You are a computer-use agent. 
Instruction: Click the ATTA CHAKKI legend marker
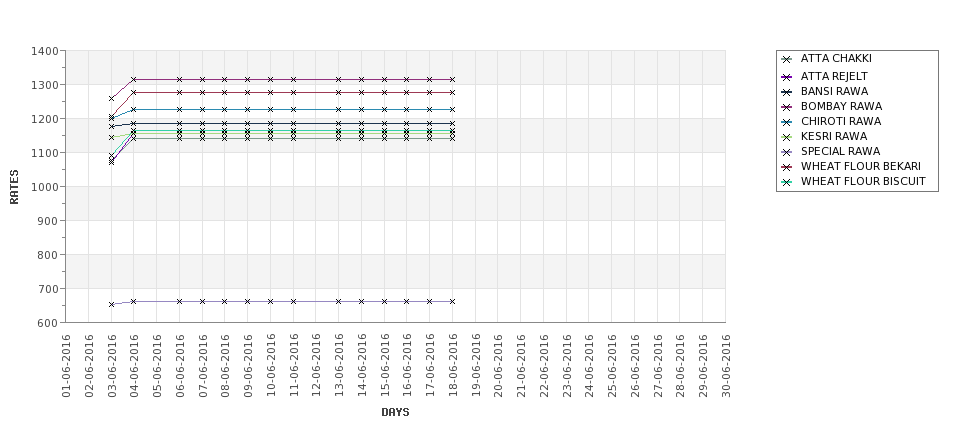click(787, 59)
